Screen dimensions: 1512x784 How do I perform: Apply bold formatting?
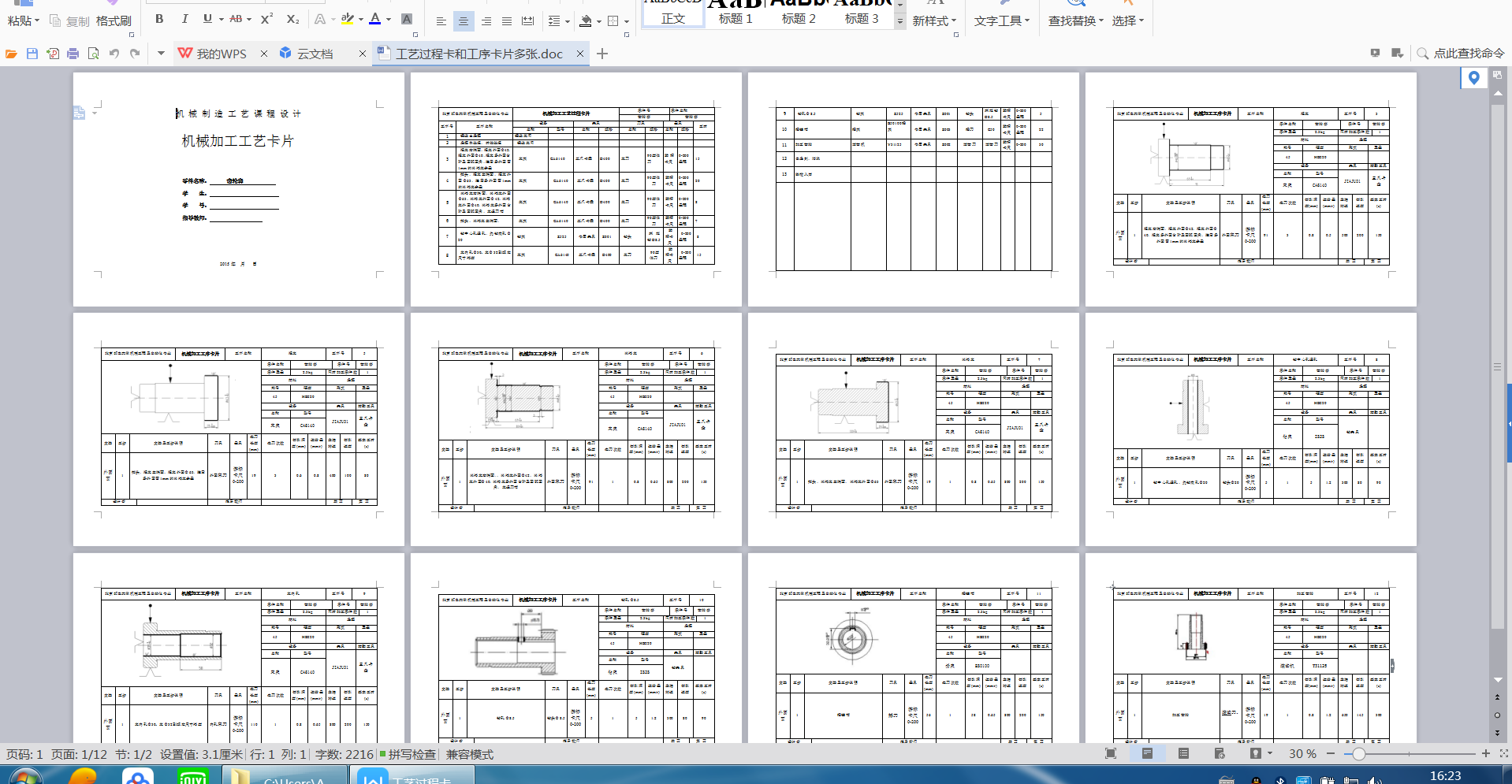pos(159,19)
